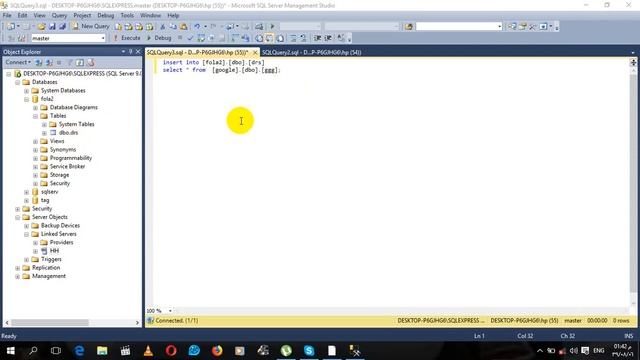Select Results to File mode
Viewport: 640px width, 360px height.
280,38
